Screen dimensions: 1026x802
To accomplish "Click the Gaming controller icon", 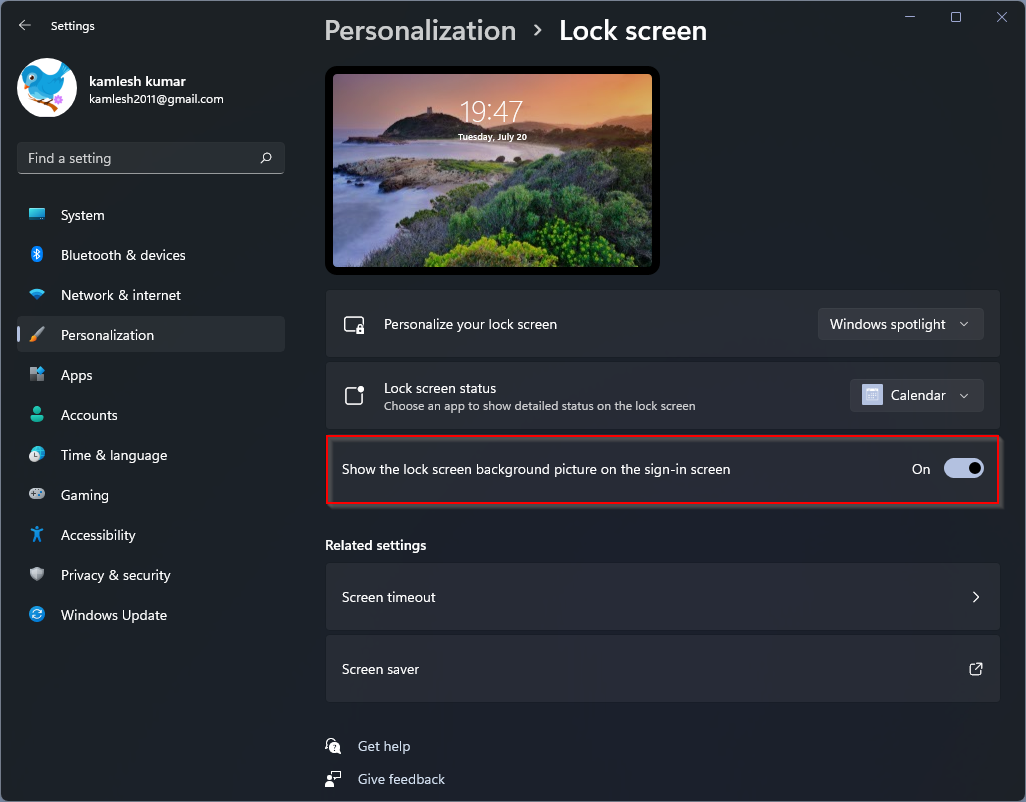I will (x=37, y=494).
